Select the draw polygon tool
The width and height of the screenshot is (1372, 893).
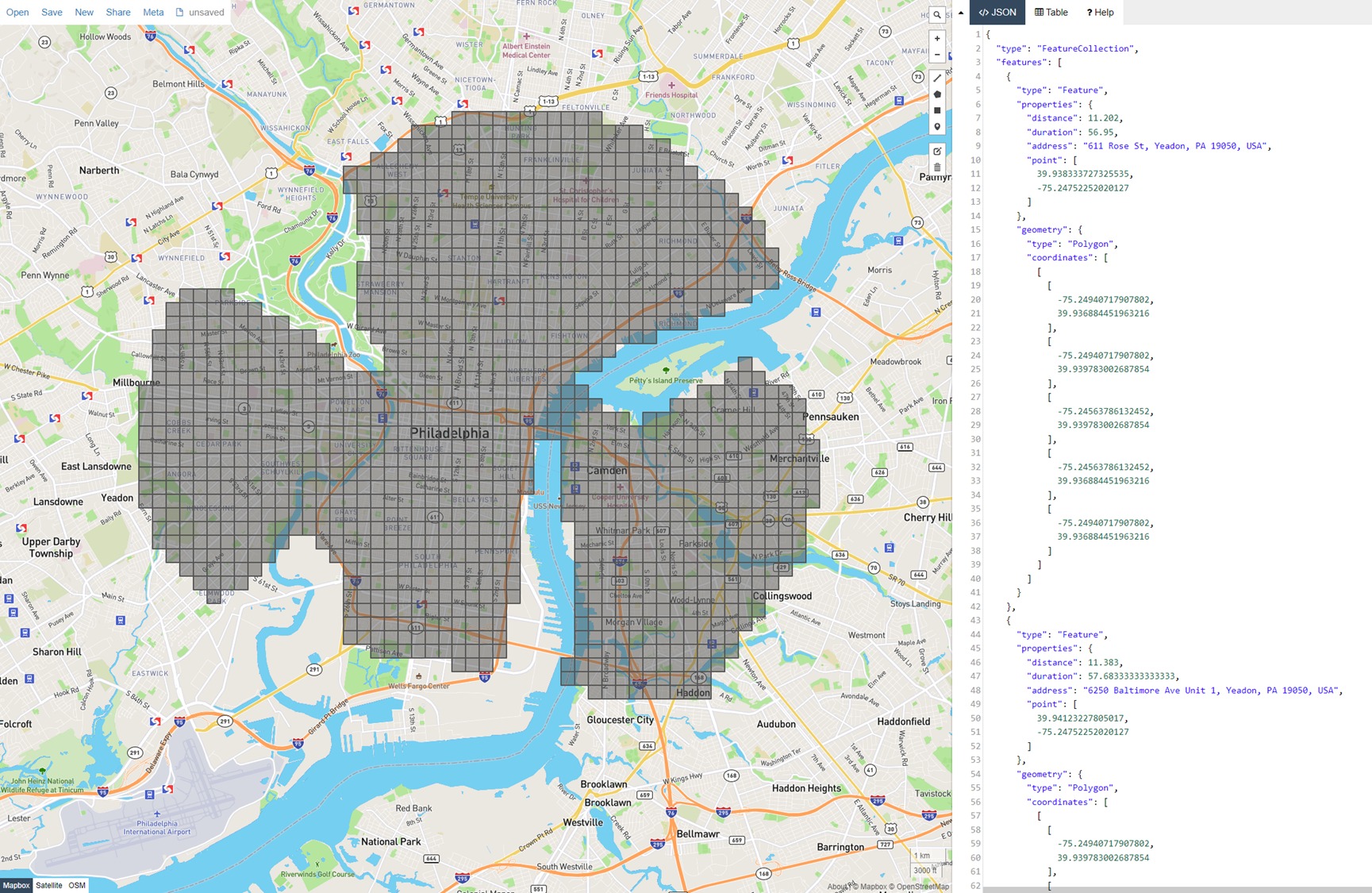pyautogui.click(x=937, y=94)
